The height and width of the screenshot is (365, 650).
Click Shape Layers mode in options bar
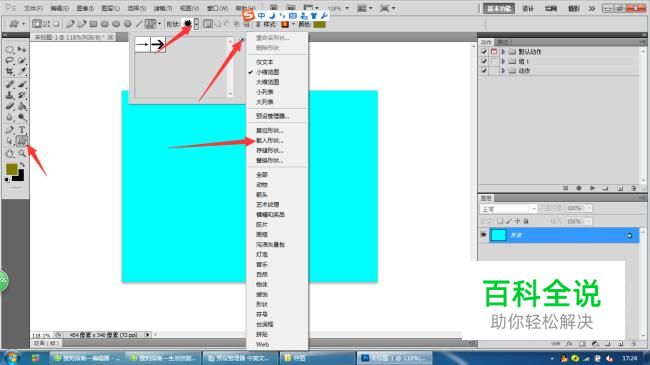pos(37,24)
